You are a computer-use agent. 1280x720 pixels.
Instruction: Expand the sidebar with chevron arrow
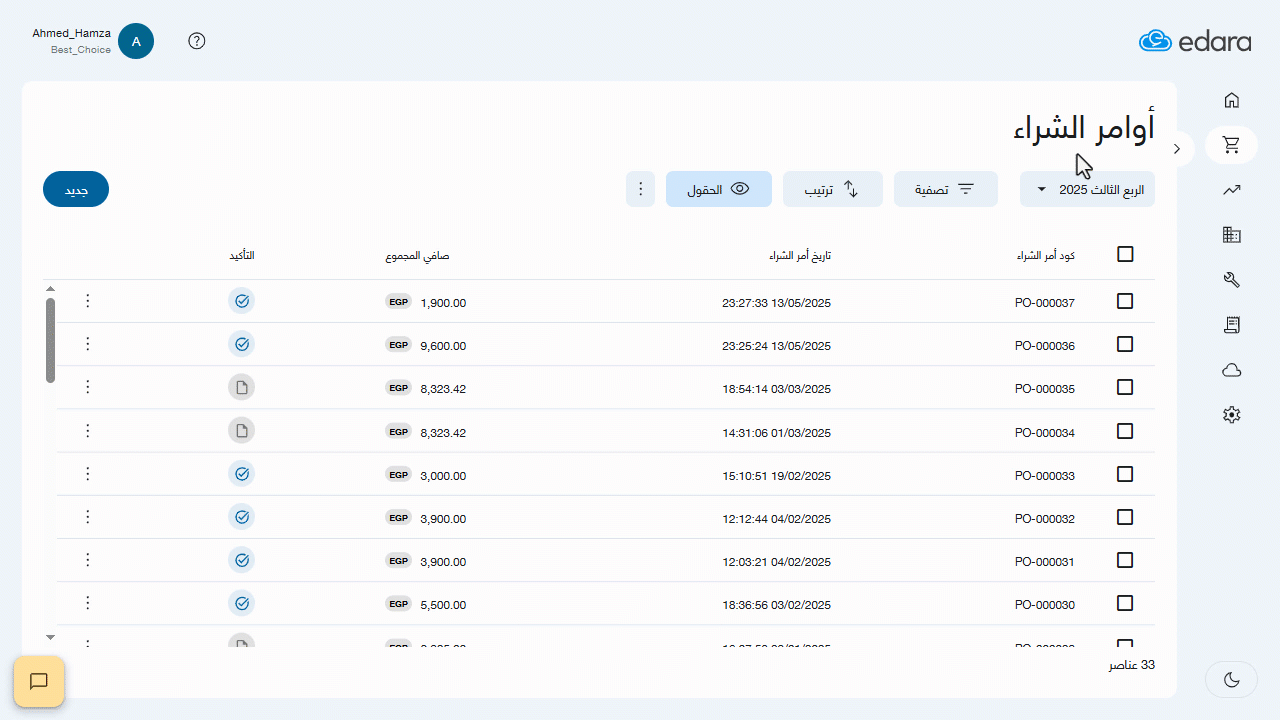tap(1177, 148)
